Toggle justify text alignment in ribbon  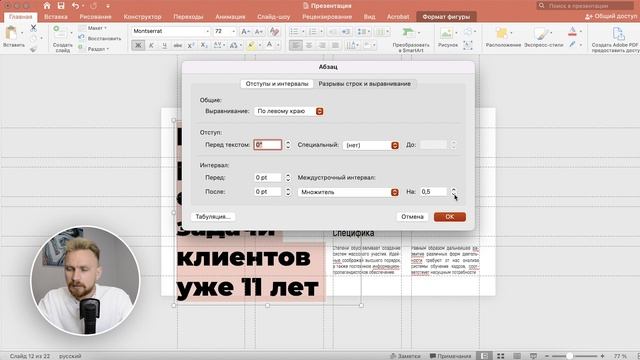(x=335, y=45)
